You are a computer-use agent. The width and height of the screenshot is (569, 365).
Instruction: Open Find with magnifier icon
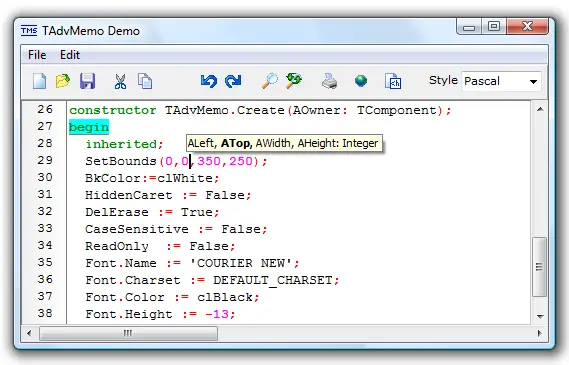coord(270,81)
